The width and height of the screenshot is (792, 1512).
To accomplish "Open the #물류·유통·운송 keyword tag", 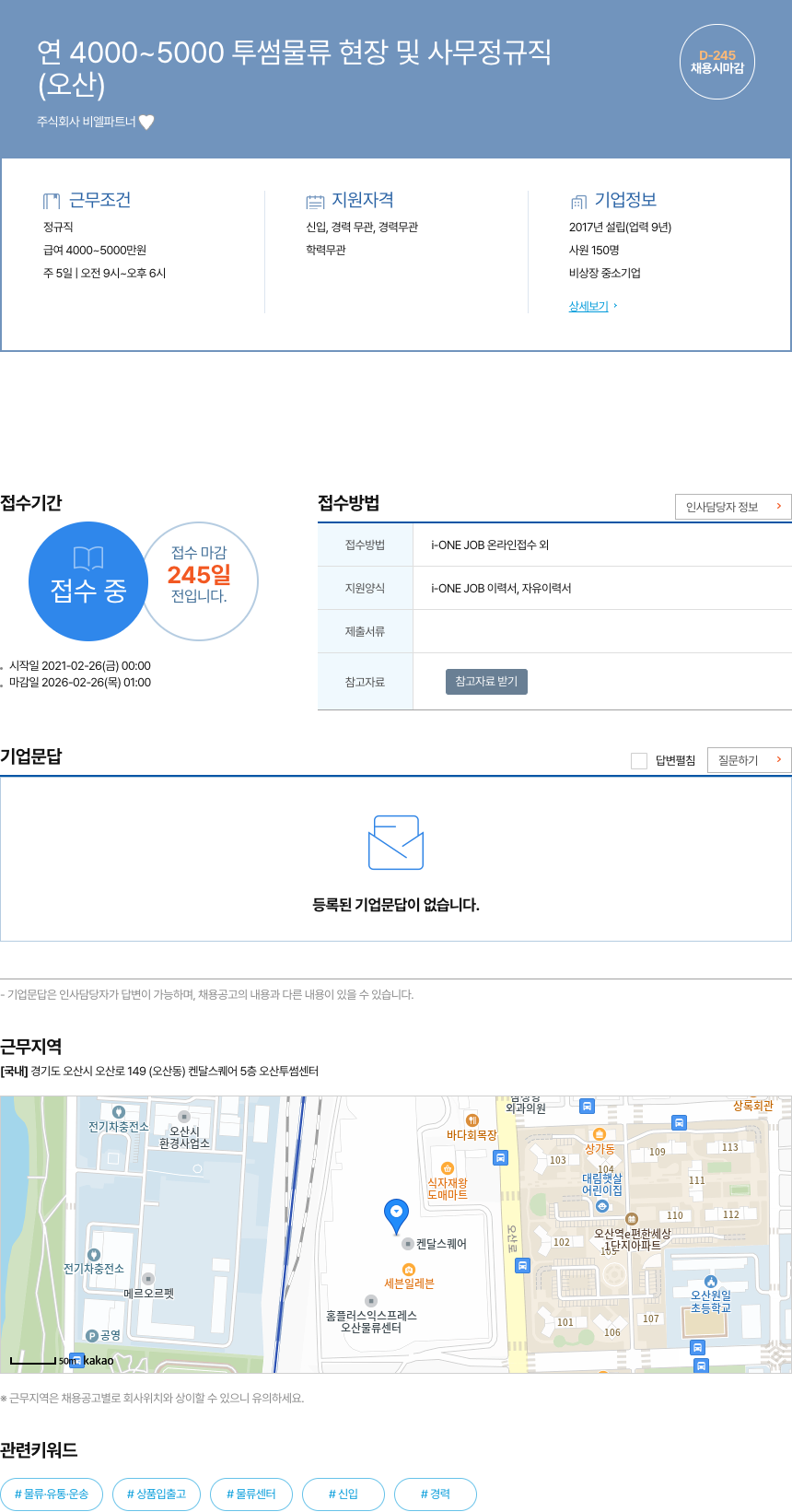I will point(52,1494).
